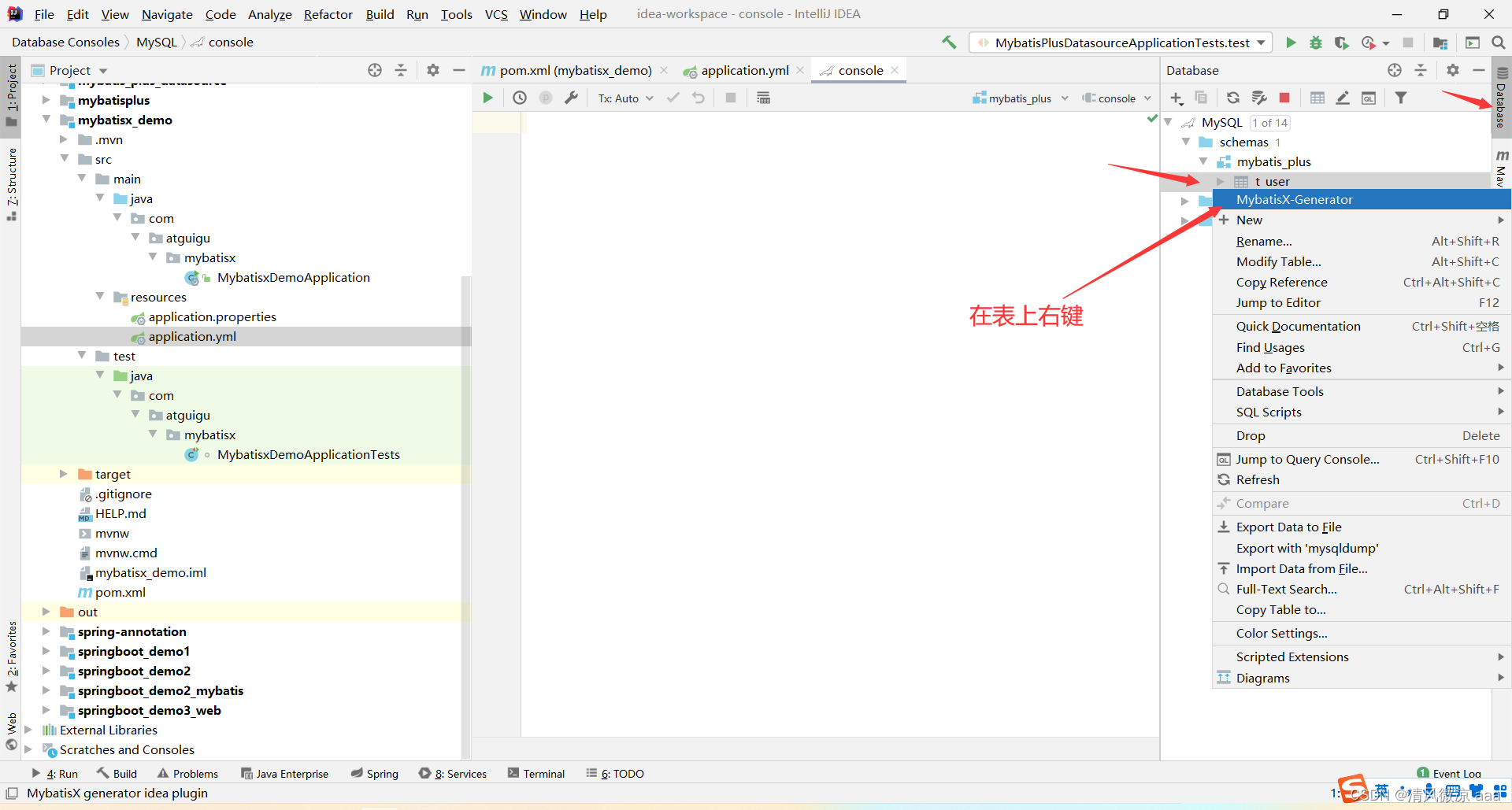Choose Jump to Query Console option

point(1307,459)
